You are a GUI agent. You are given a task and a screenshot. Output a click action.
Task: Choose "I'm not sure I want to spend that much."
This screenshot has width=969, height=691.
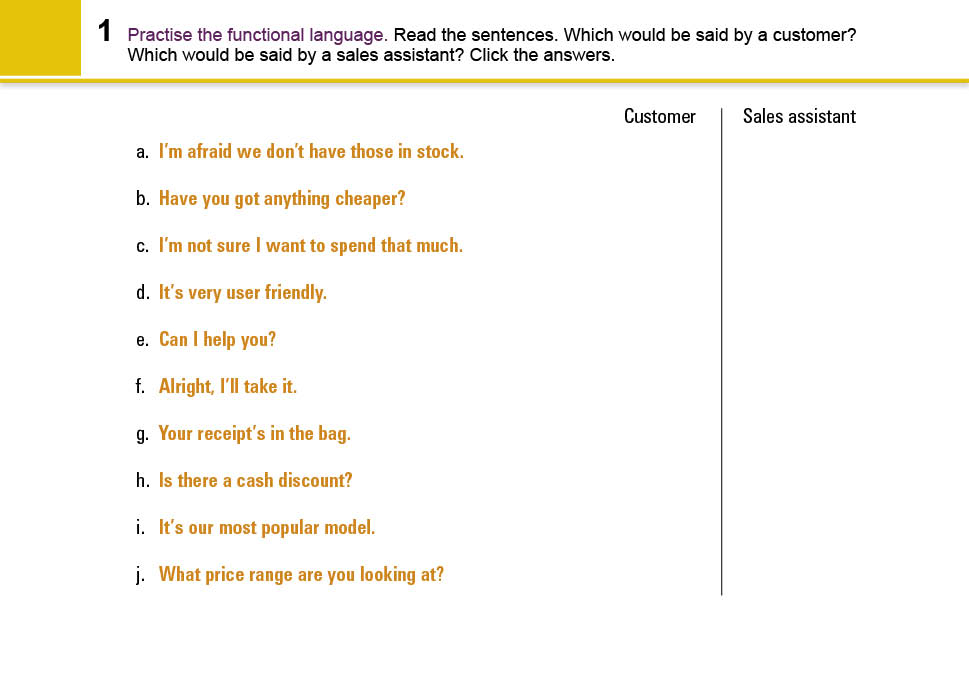pos(311,246)
